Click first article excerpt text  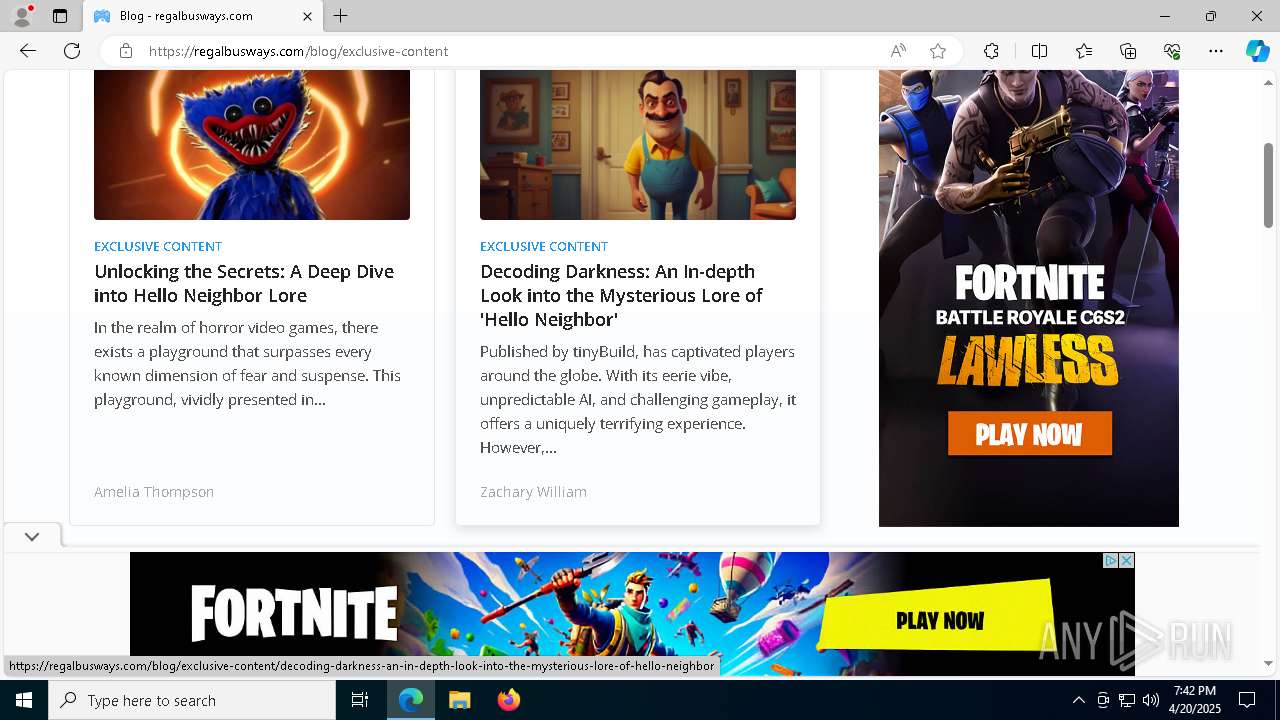click(248, 363)
